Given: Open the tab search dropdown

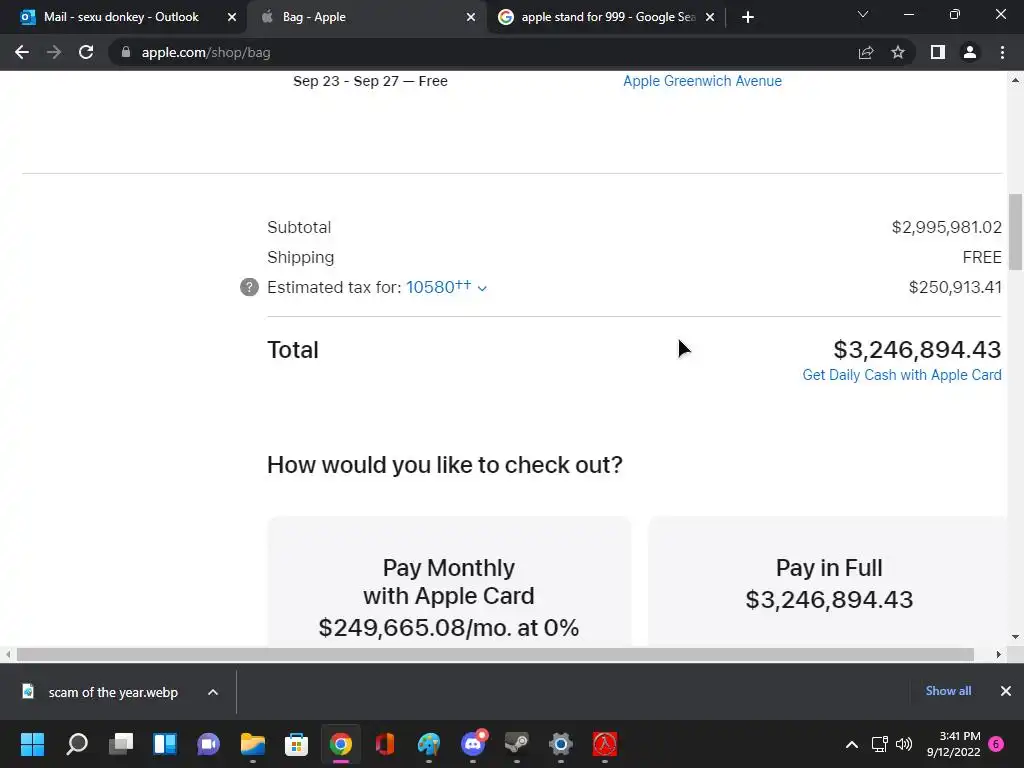Looking at the screenshot, I should click(863, 14).
